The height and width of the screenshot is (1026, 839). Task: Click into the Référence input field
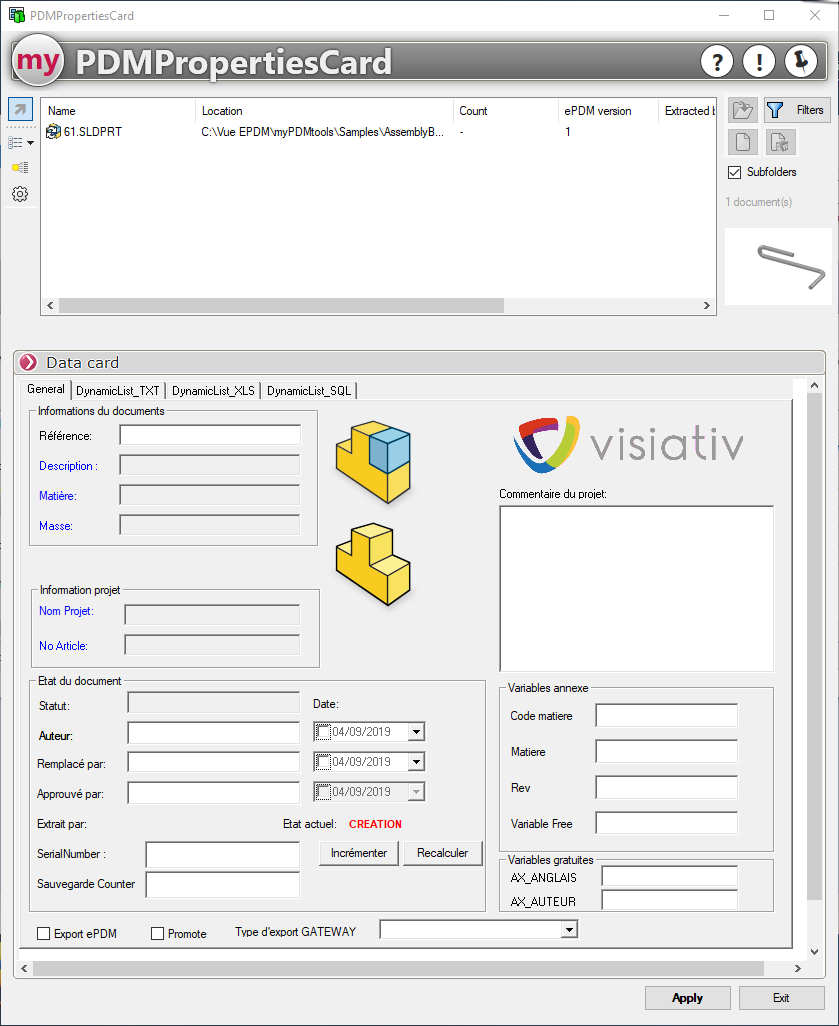(210, 435)
